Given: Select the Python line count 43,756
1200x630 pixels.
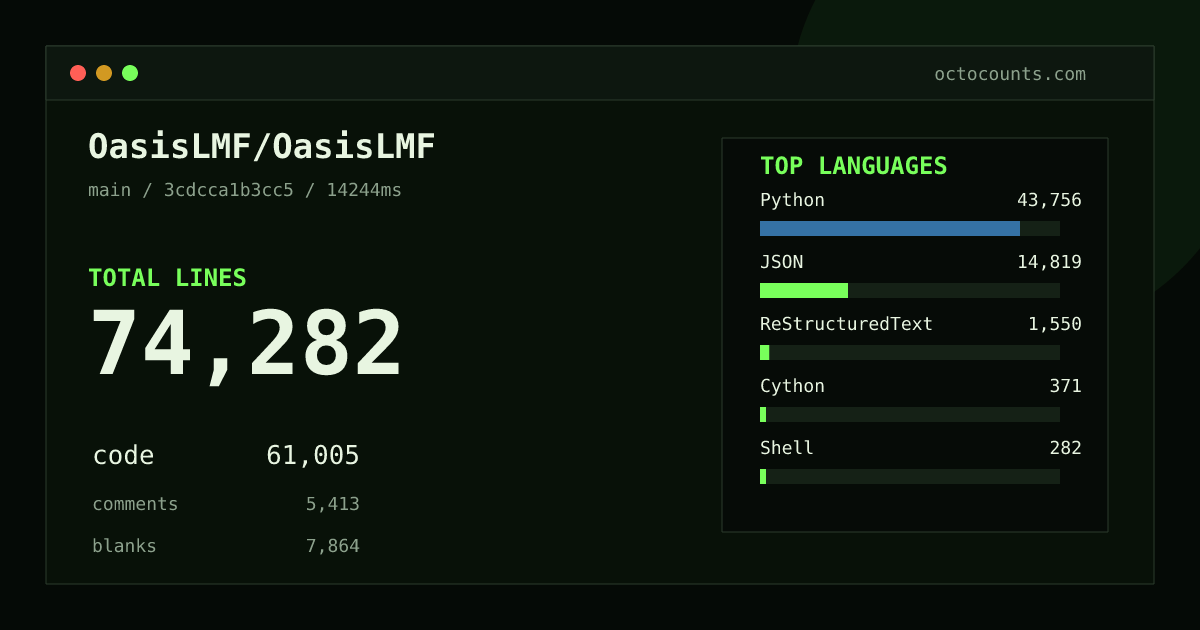Looking at the screenshot, I should 1049,200.
